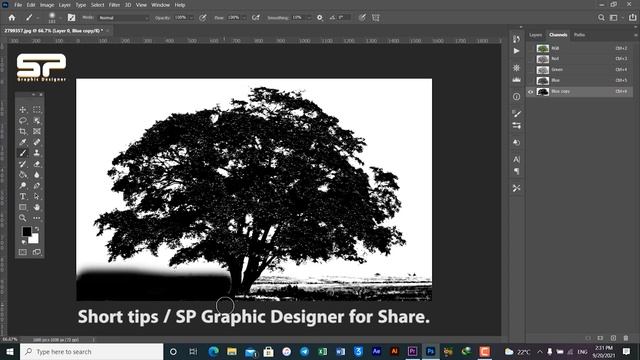Select the Hand tool
640x360 pixels.
[x=37, y=207]
